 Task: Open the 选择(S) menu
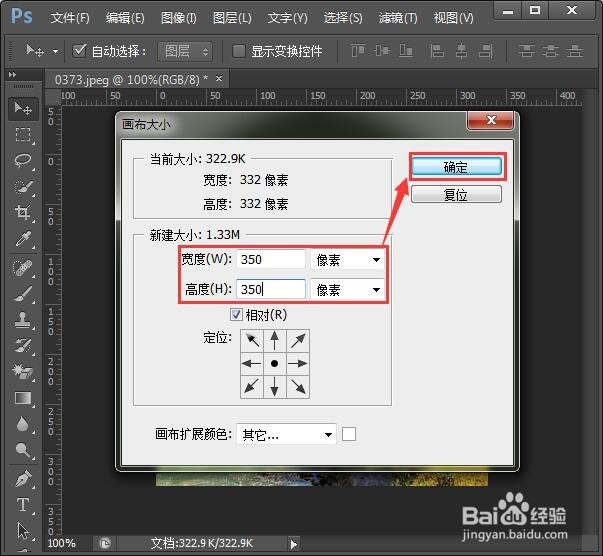(x=343, y=18)
